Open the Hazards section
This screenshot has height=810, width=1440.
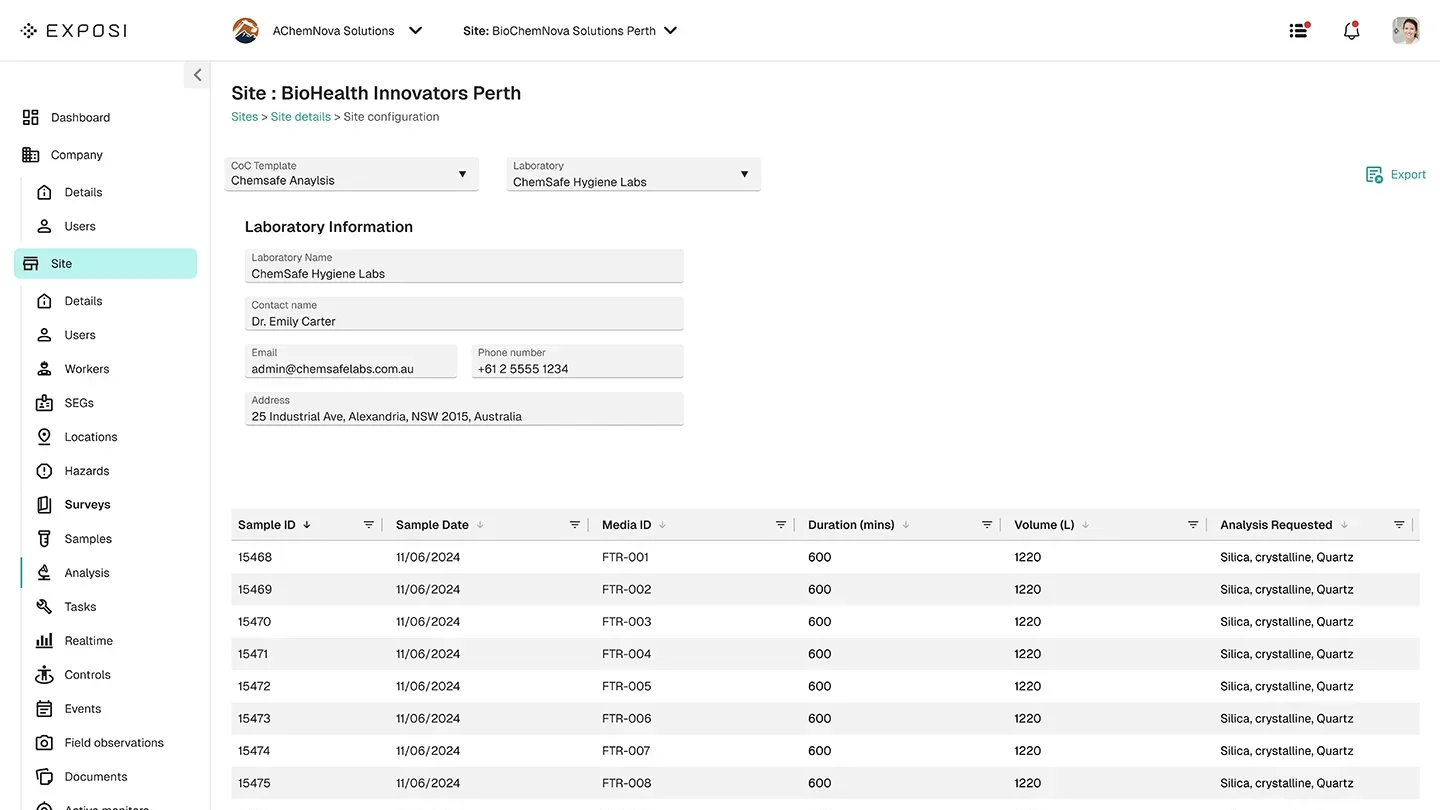point(44,470)
